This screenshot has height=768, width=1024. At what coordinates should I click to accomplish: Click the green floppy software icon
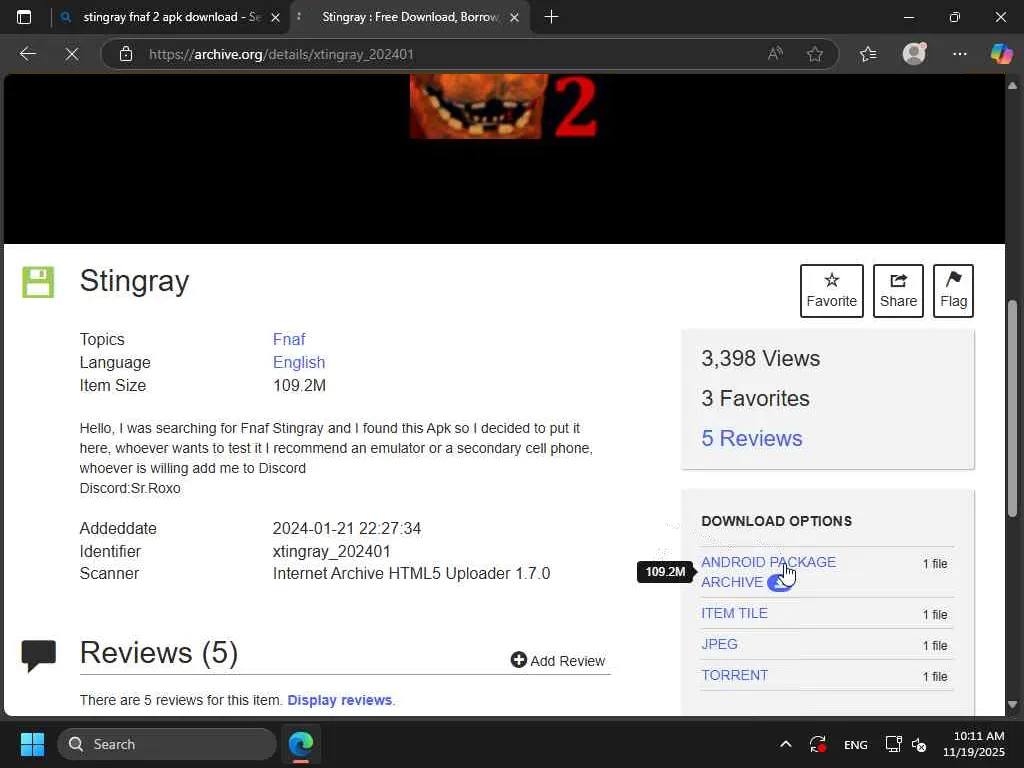pyautogui.click(x=38, y=282)
